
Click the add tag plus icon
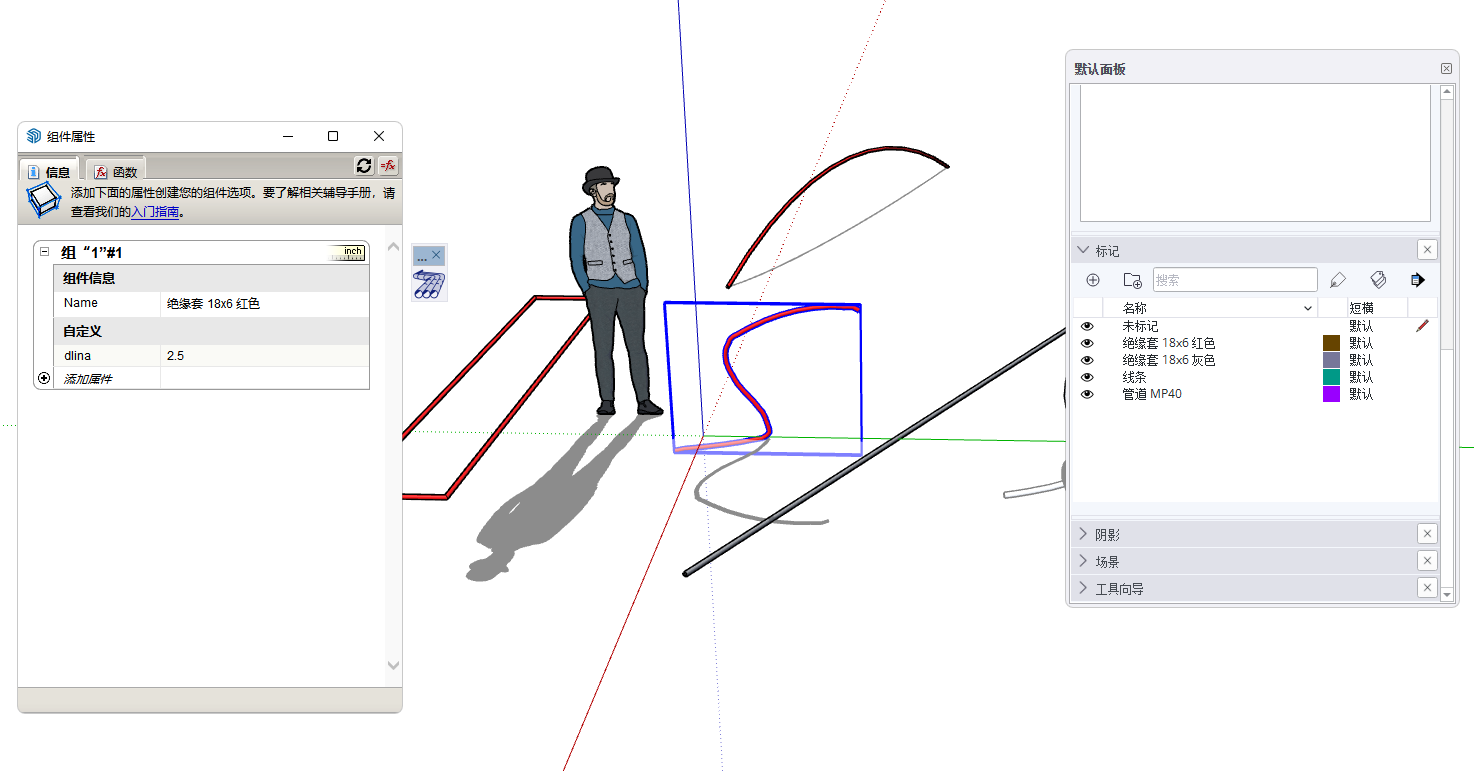tap(1092, 280)
